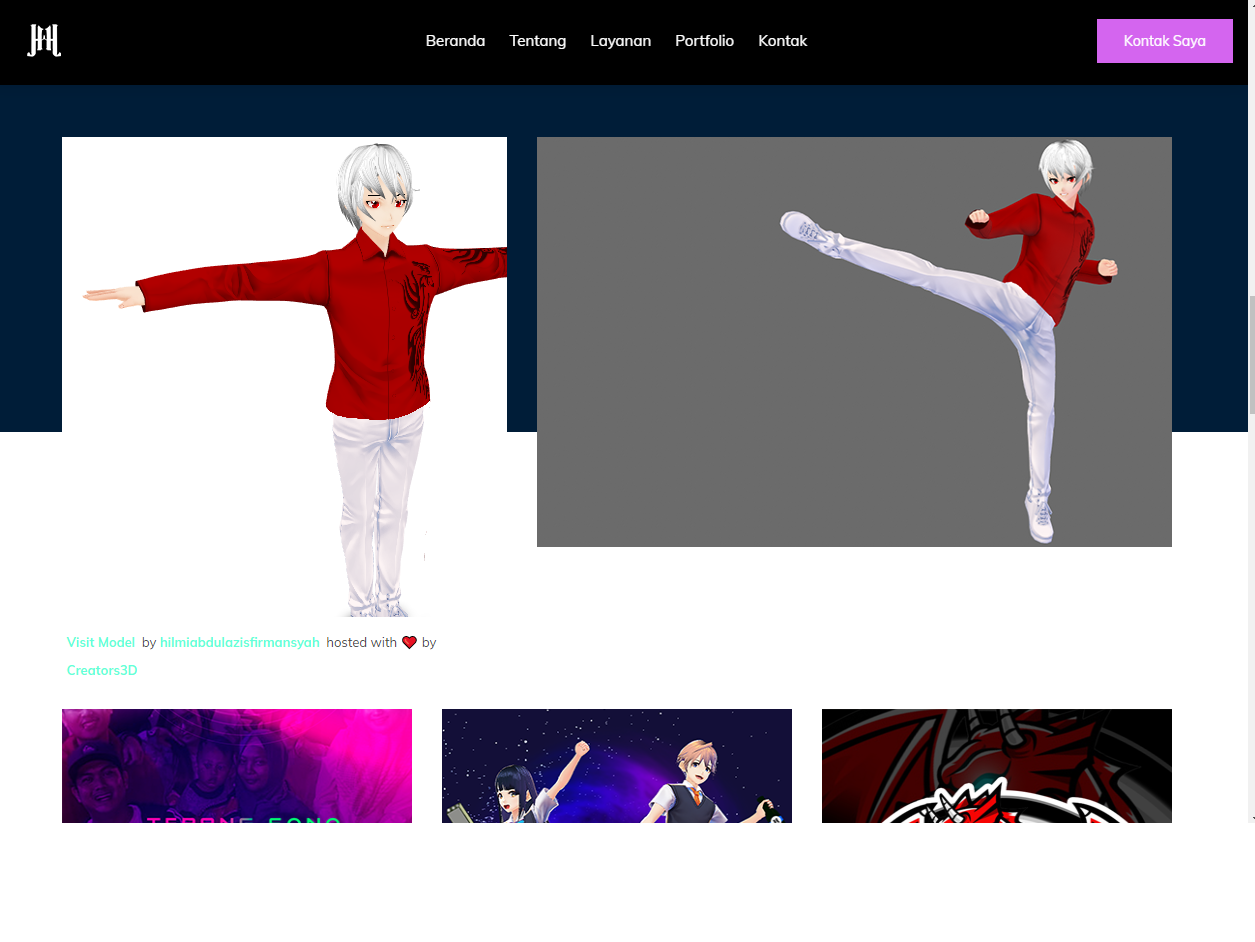Click the red heart icon

409,643
